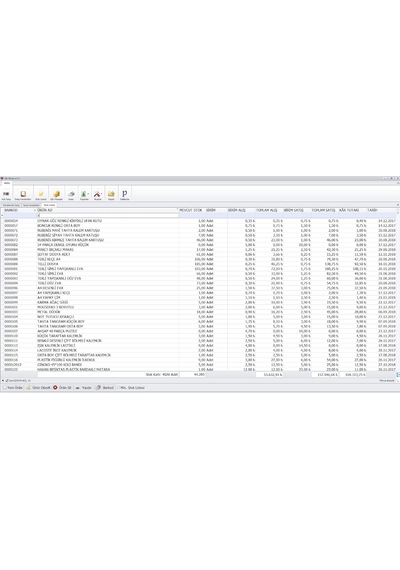Image resolution: width=400 pixels, height=570 pixels.
Task: Open Stok Listesi toolbar icon
Action: click(x=41, y=195)
